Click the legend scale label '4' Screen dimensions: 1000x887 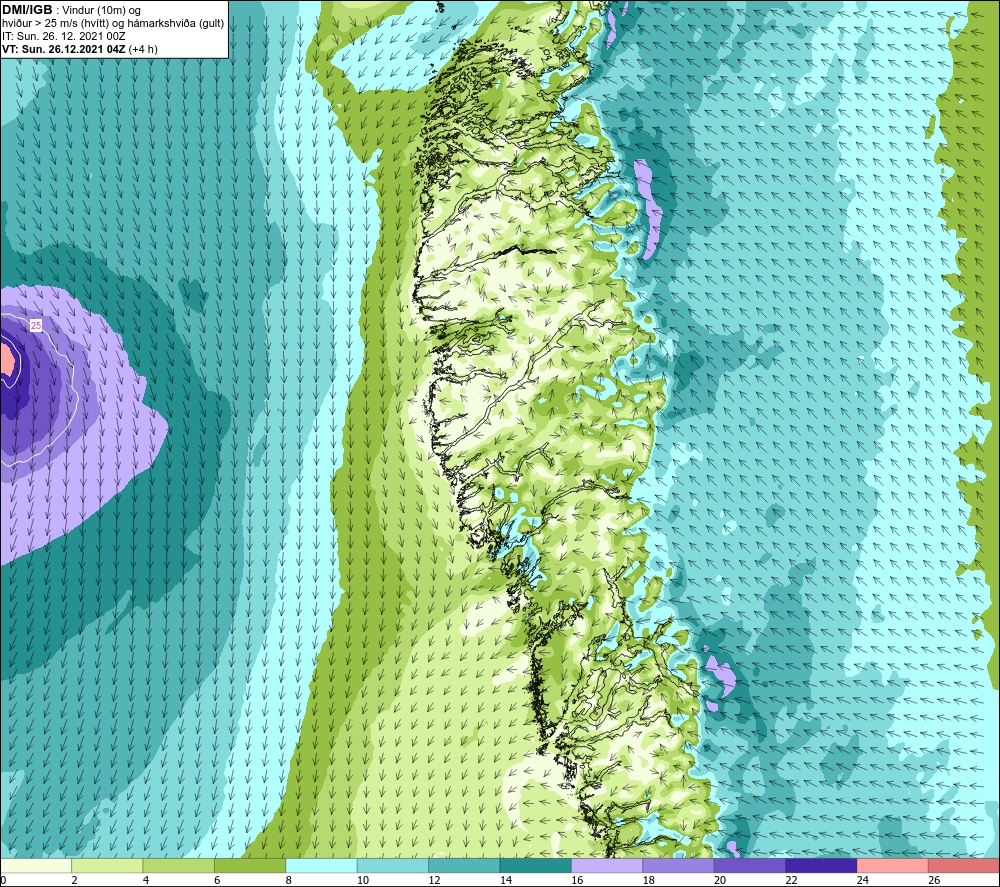[x=146, y=880]
